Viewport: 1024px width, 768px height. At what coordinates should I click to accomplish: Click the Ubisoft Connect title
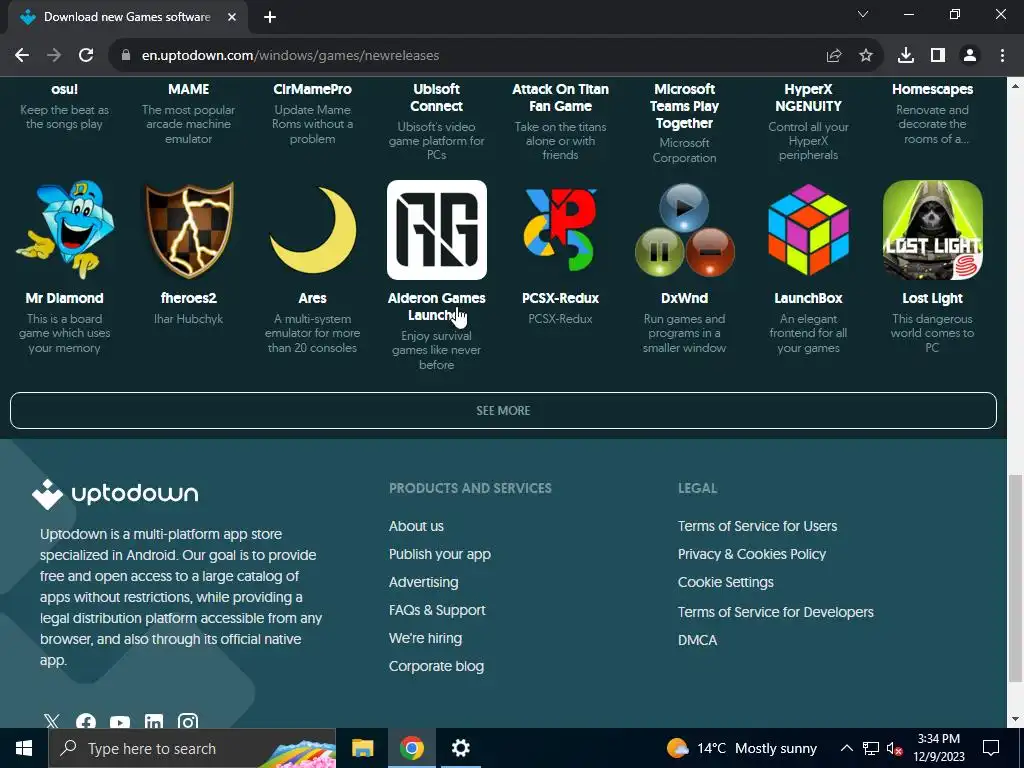(x=437, y=98)
